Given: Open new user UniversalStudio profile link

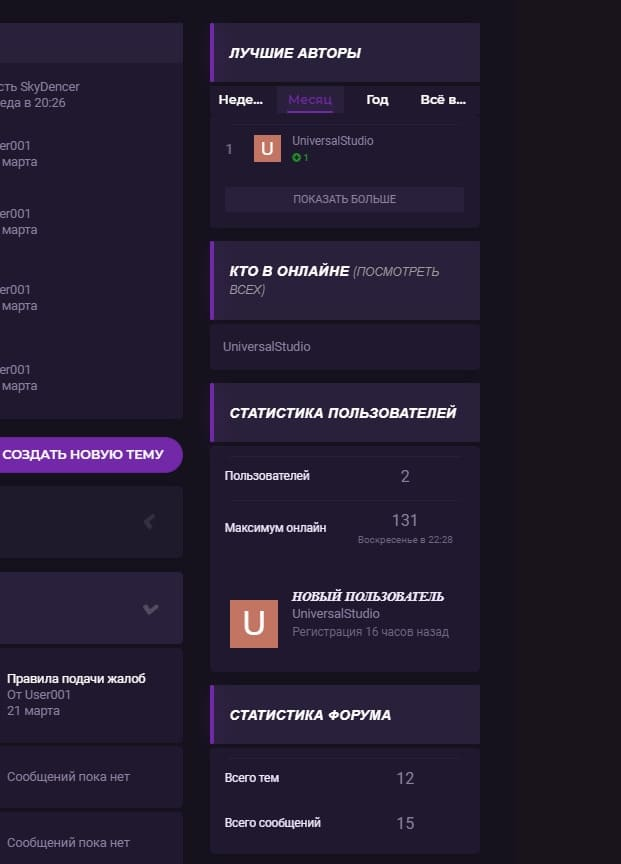Looking at the screenshot, I should 336,614.
